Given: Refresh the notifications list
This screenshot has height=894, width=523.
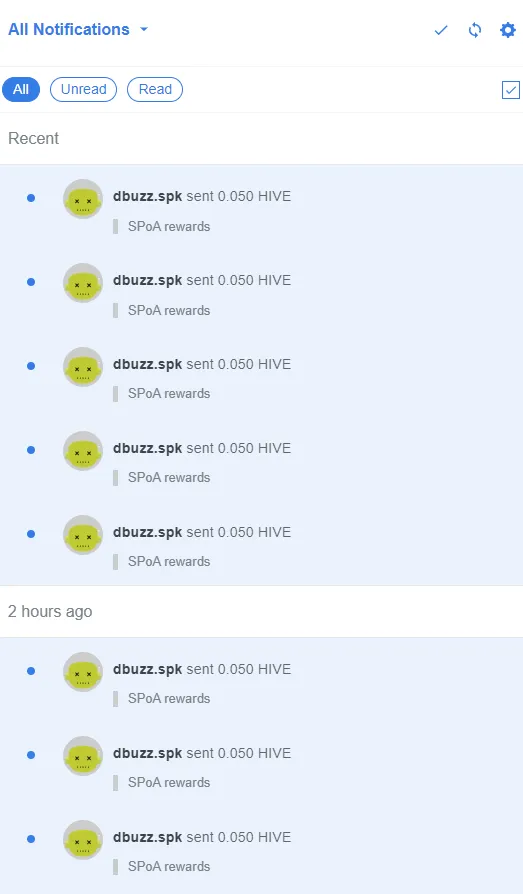Looking at the screenshot, I should pos(475,30).
